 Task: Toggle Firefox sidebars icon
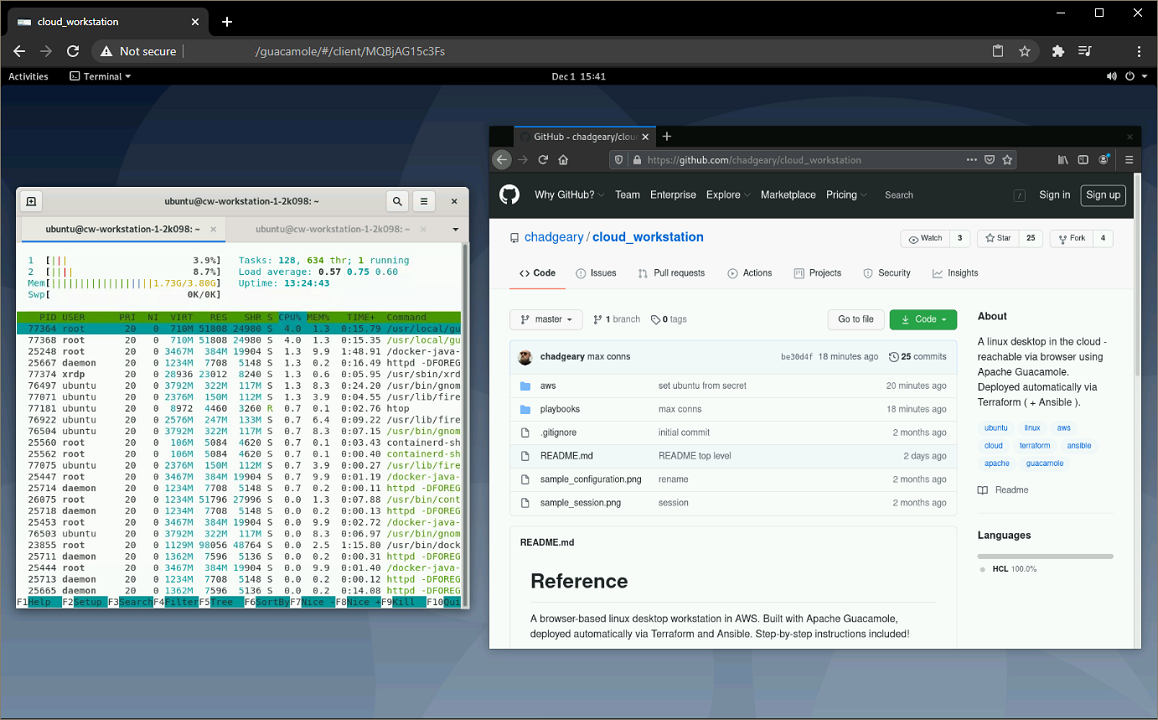(1083, 160)
